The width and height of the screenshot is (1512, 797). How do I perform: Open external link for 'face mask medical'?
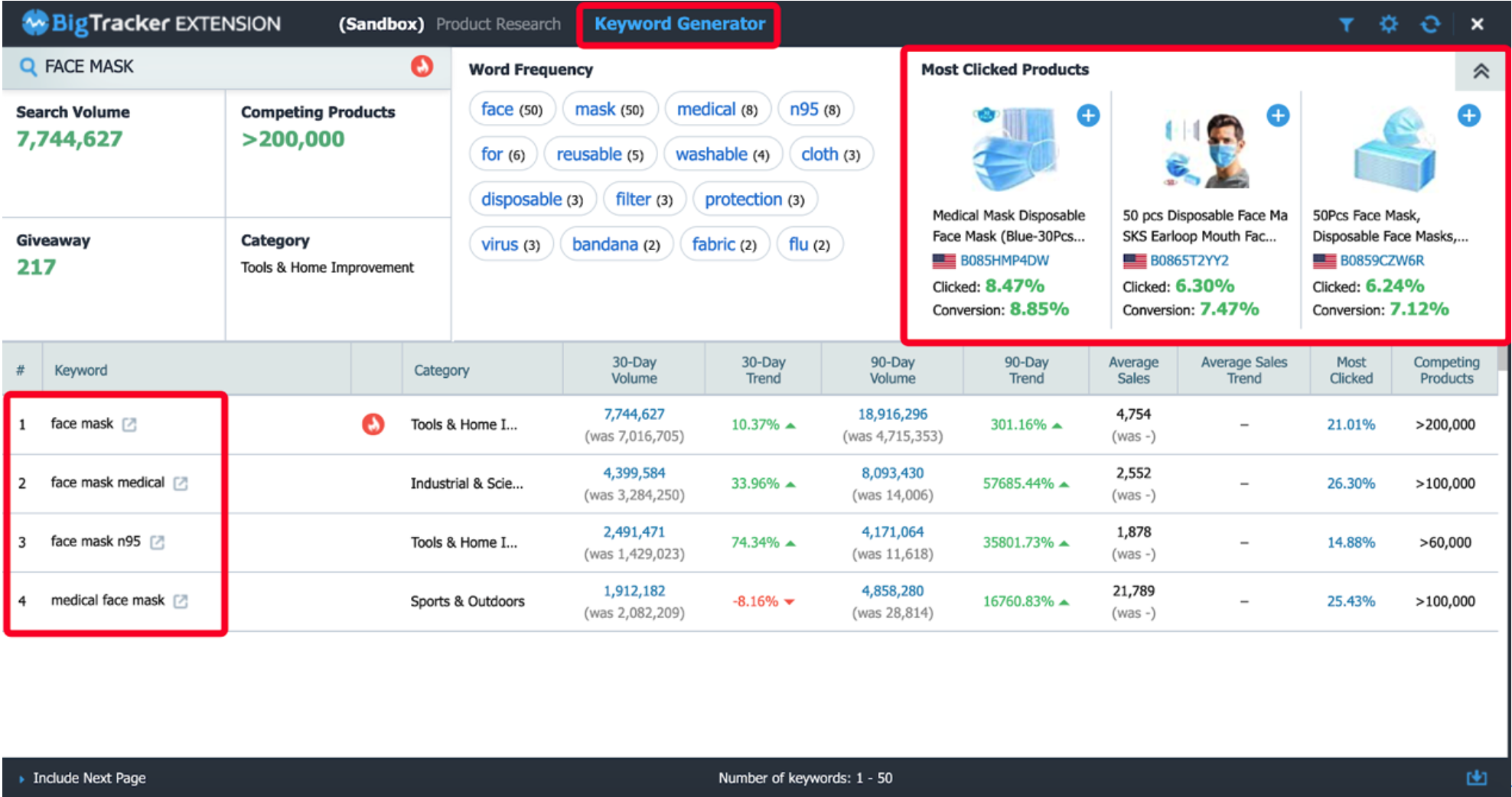[181, 483]
